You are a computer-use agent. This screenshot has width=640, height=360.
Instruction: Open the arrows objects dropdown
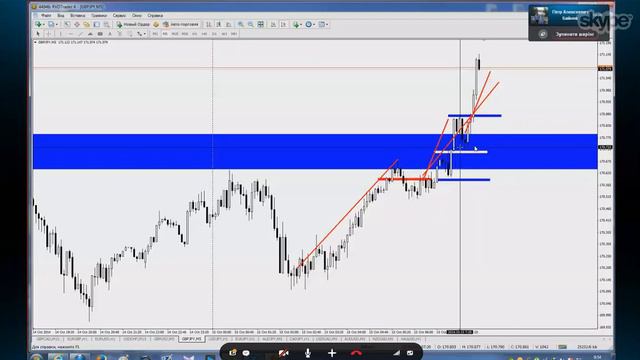pos(144,34)
